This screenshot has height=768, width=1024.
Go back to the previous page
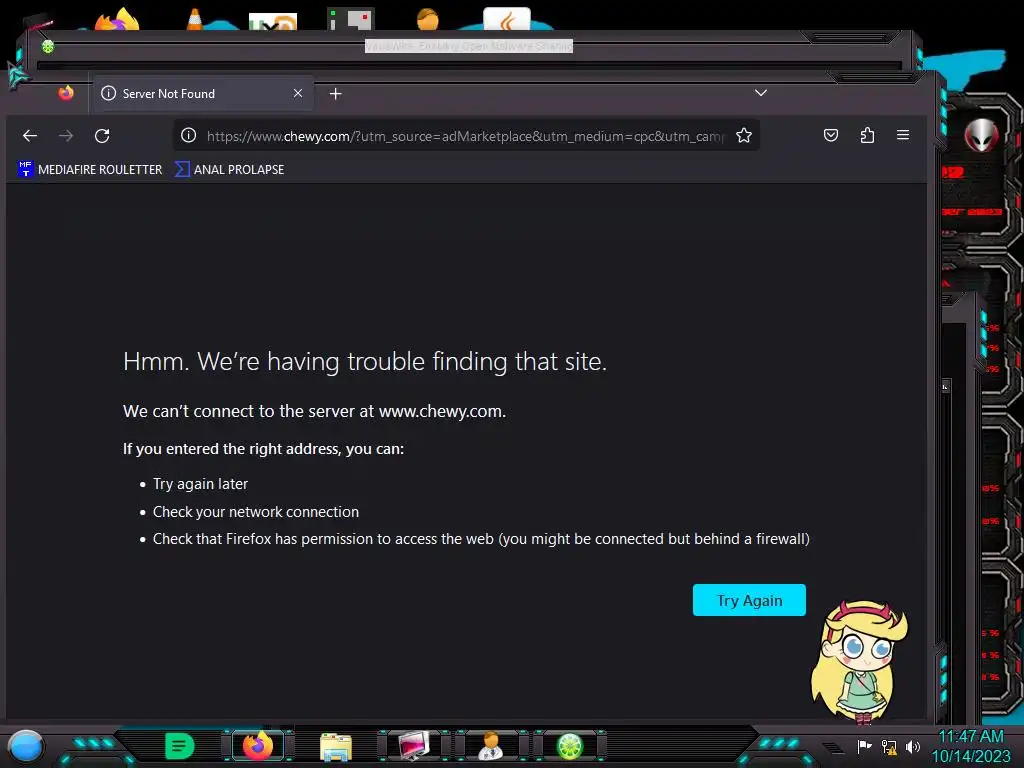[x=30, y=136]
